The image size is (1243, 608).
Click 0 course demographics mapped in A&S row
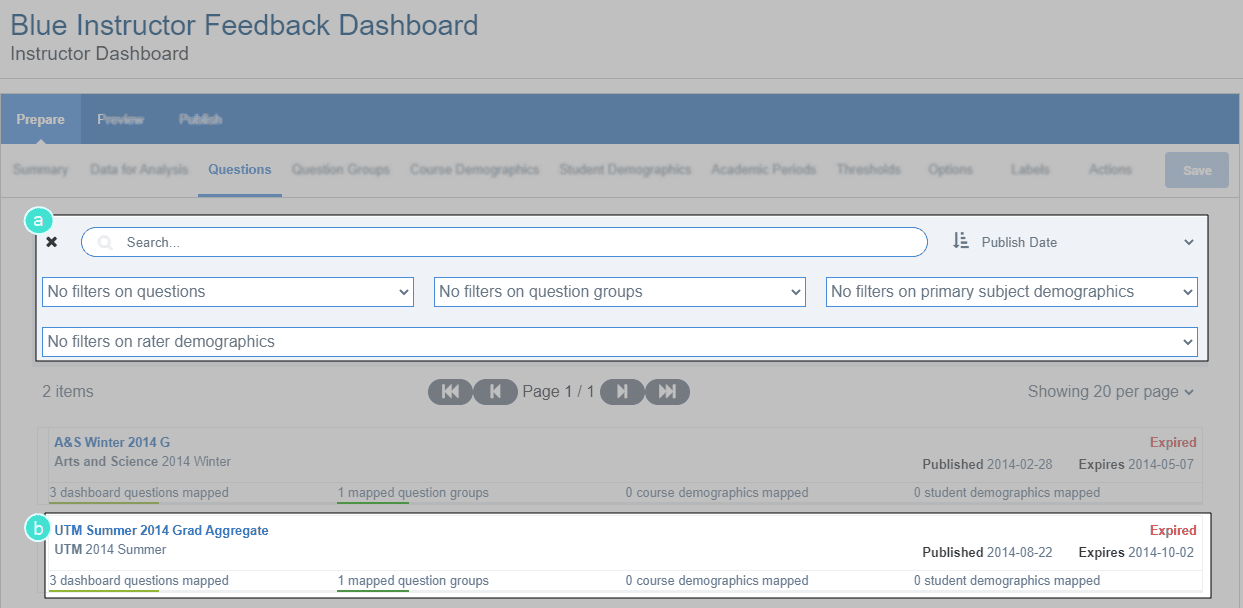coord(717,493)
